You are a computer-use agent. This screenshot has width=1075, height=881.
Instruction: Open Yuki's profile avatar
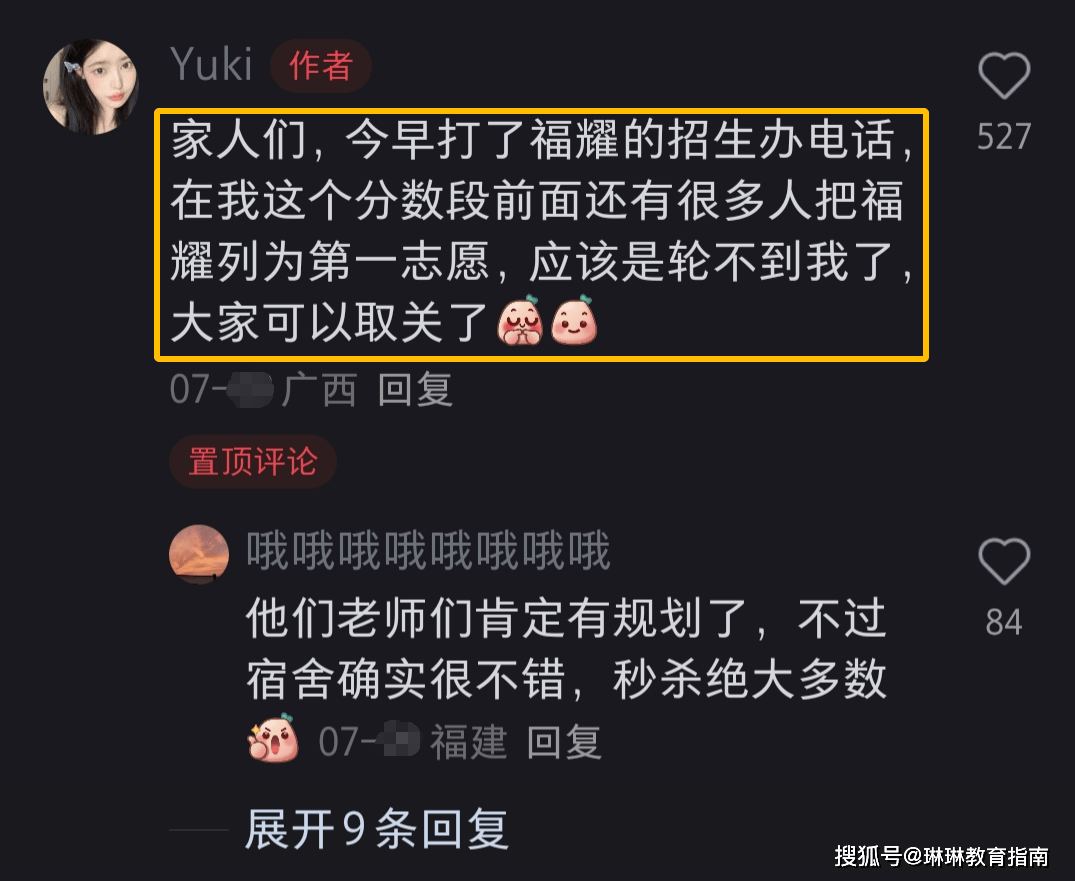[x=90, y=86]
